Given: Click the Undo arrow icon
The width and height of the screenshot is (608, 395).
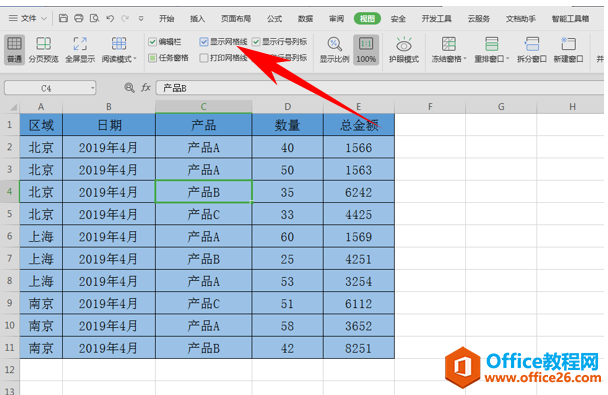Looking at the screenshot, I should point(110,18).
